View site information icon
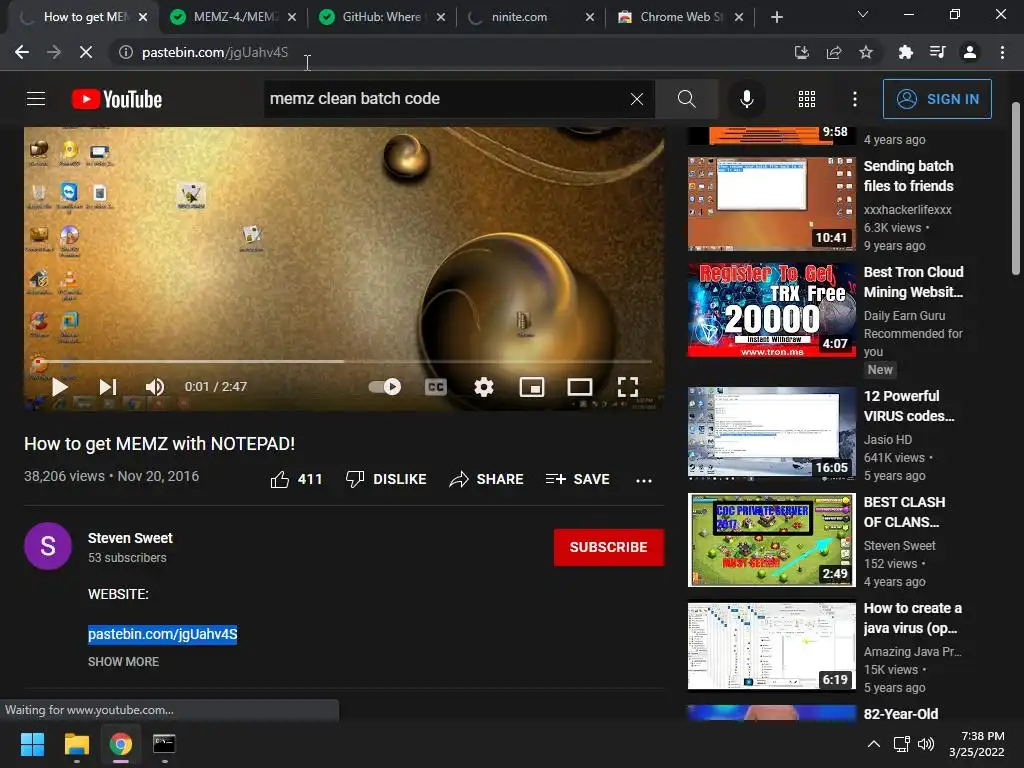The height and width of the screenshot is (768, 1024). 125,52
